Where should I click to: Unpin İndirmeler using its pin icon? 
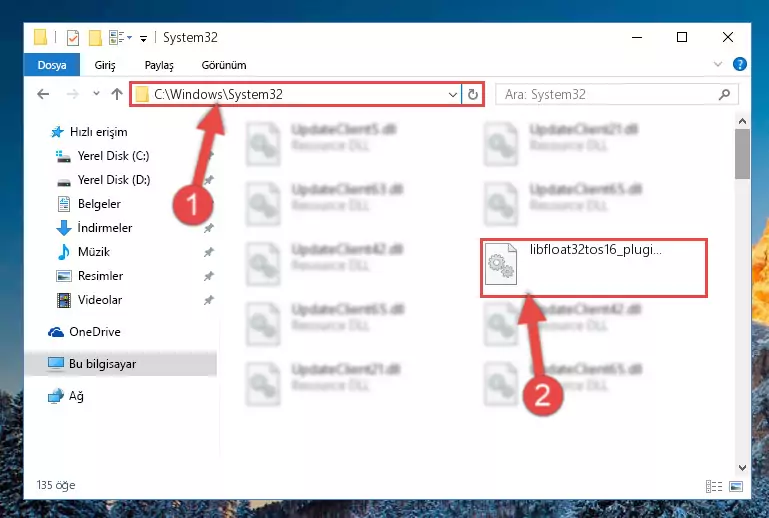pyautogui.click(x=208, y=228)
